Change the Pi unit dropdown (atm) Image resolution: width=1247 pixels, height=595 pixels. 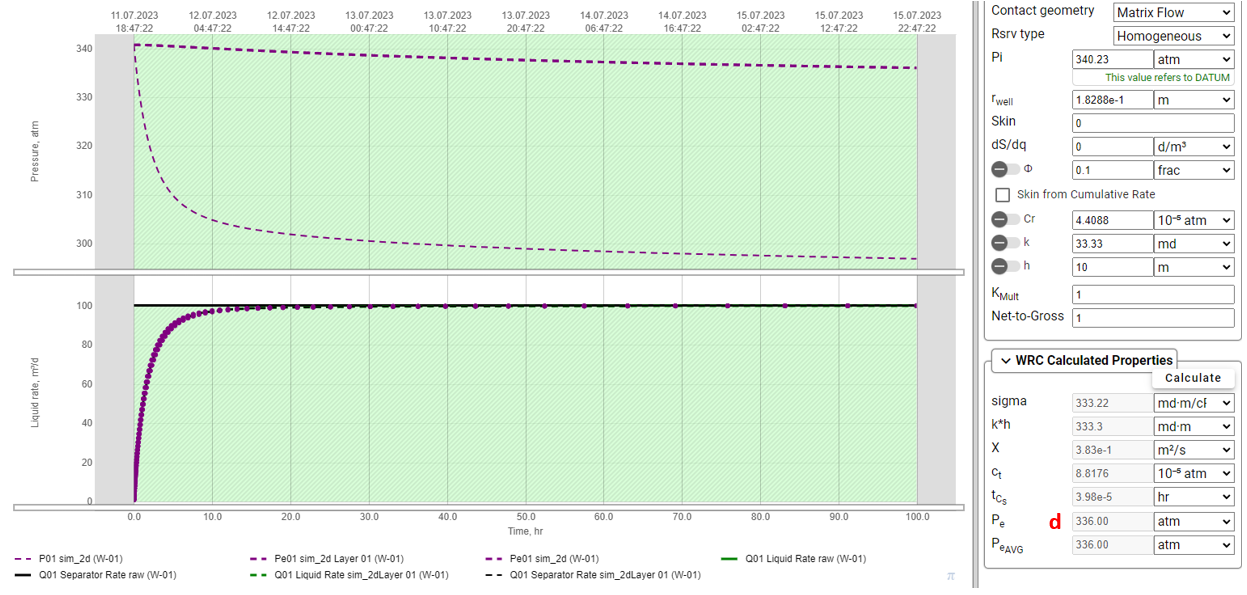tap(1194, 60)
